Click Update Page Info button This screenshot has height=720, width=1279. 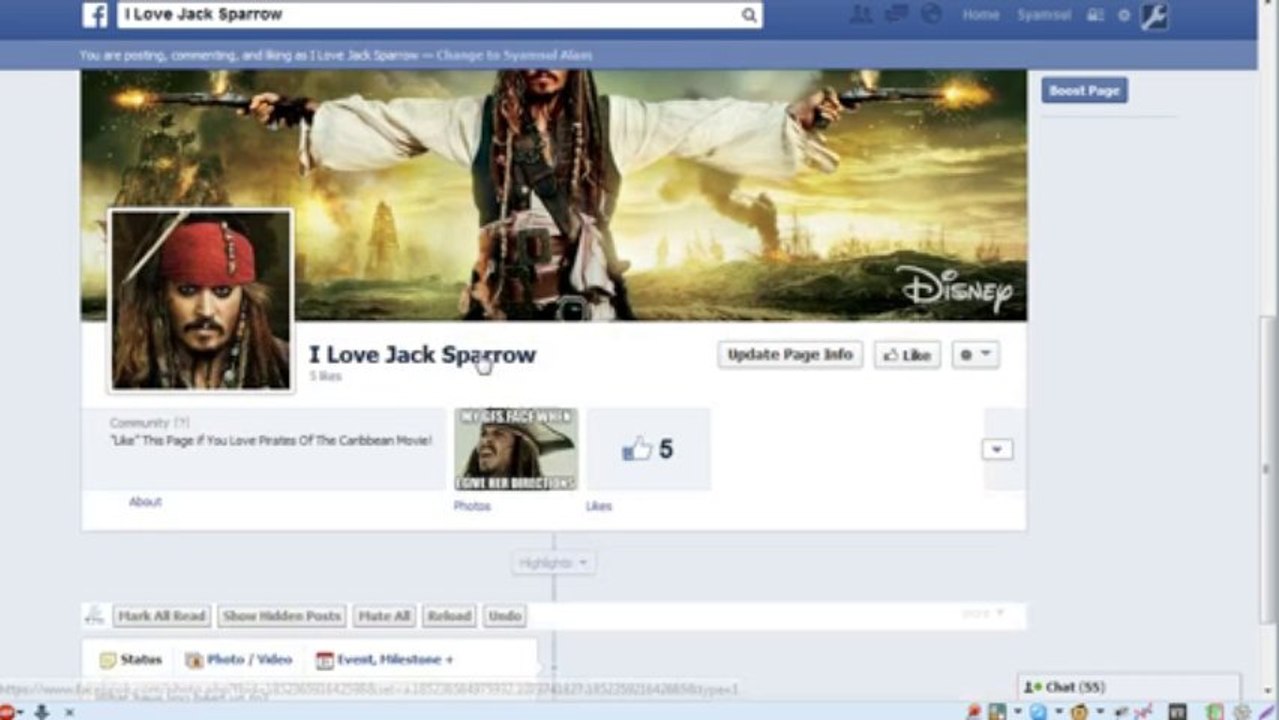(790, 355)
